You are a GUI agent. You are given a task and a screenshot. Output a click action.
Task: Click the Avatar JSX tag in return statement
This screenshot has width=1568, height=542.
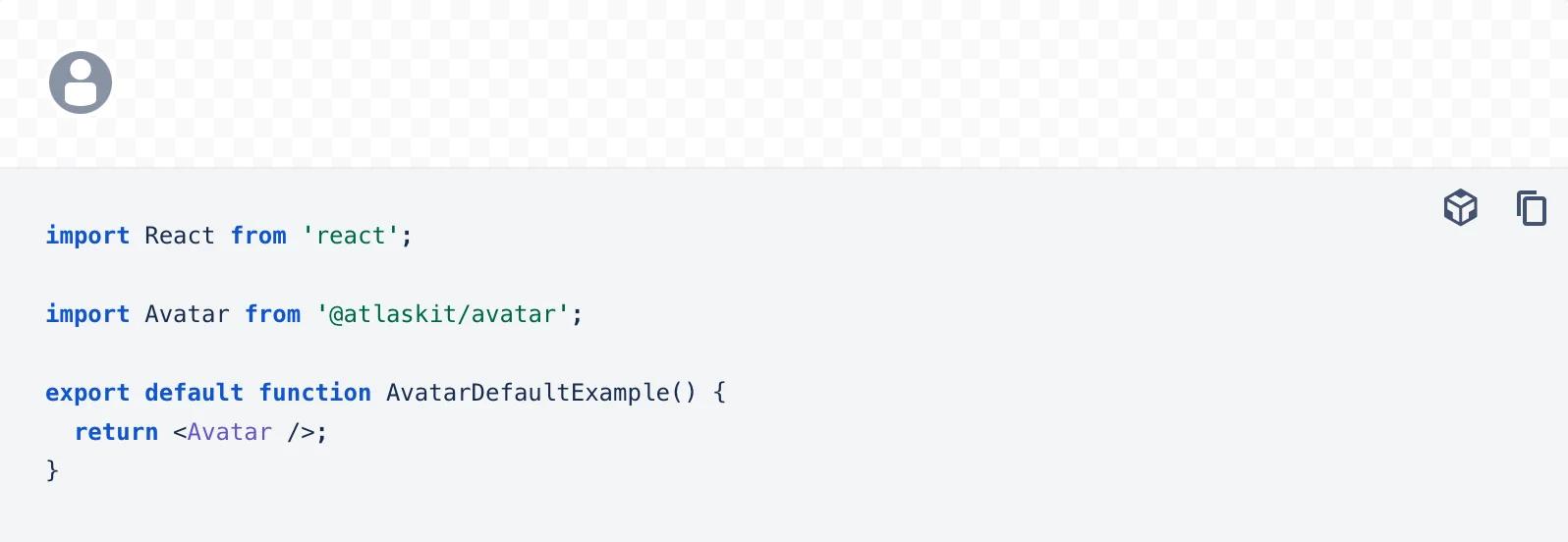[x=230, y=432]
